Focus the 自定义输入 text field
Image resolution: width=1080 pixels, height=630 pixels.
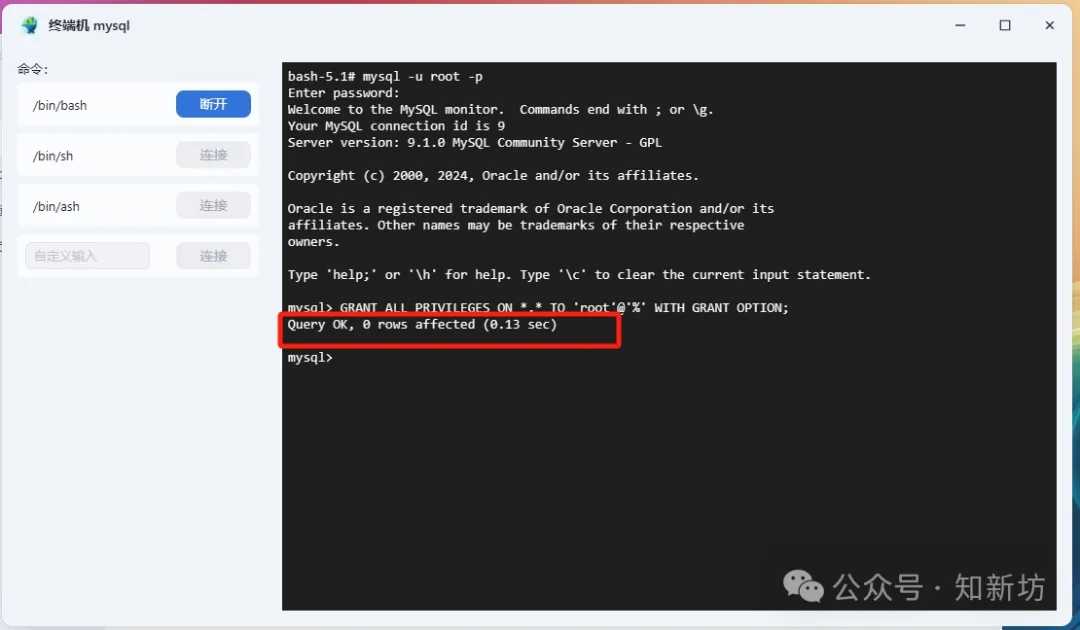click(x=87, y=256)
